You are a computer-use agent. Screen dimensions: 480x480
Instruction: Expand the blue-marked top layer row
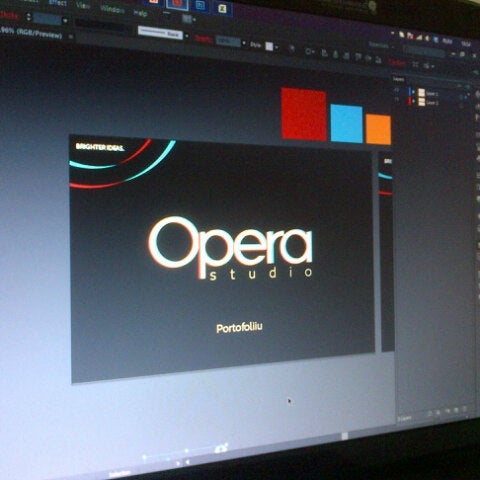click(414, 91)
